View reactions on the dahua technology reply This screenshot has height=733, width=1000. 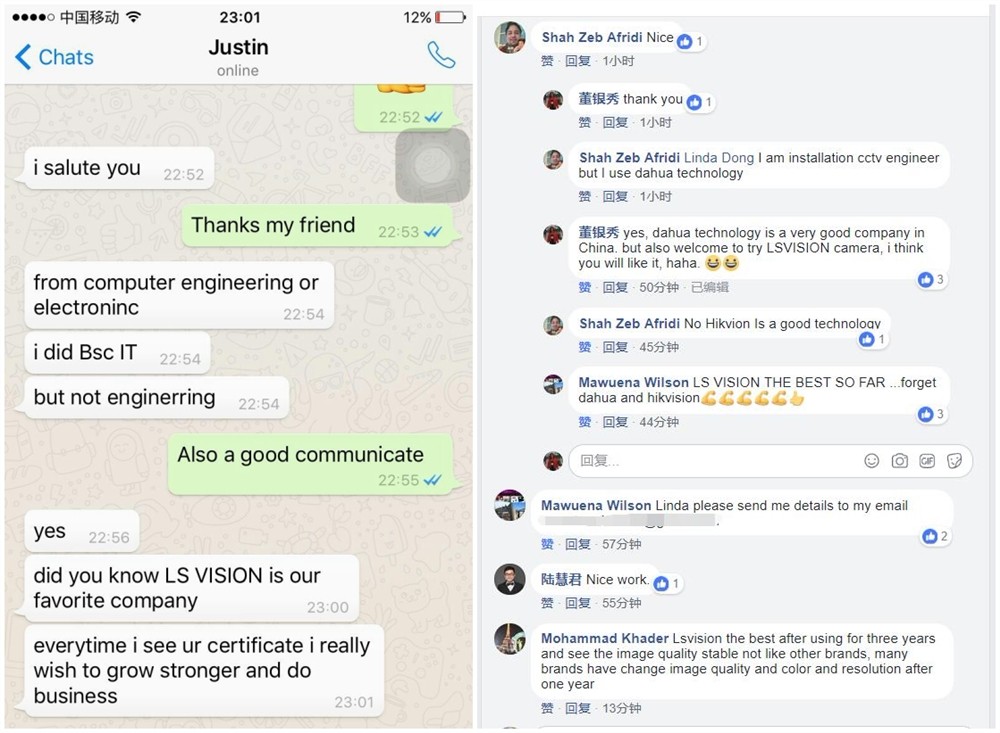[x=931, y=279]
